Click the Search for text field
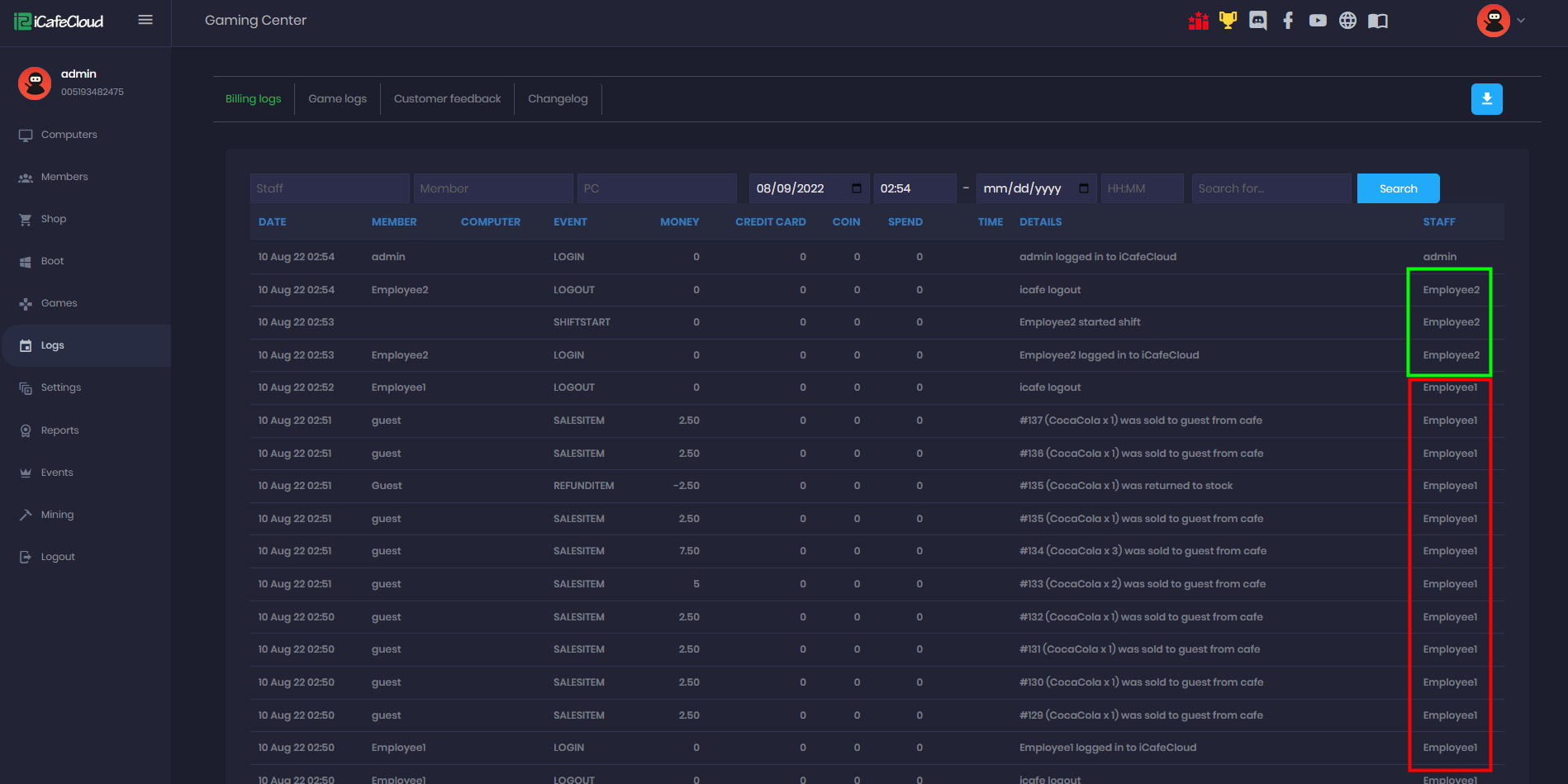 click(1271, 188)
